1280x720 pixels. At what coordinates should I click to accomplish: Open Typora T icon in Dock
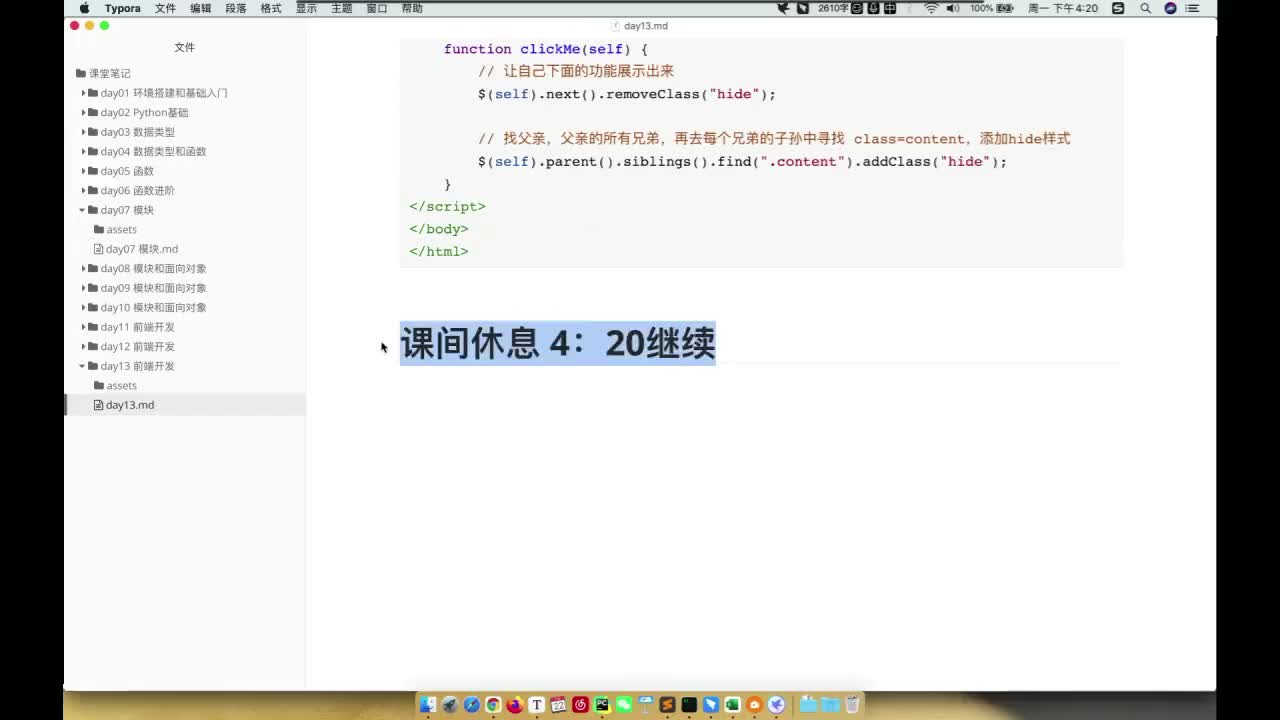[x=537, y=705]
